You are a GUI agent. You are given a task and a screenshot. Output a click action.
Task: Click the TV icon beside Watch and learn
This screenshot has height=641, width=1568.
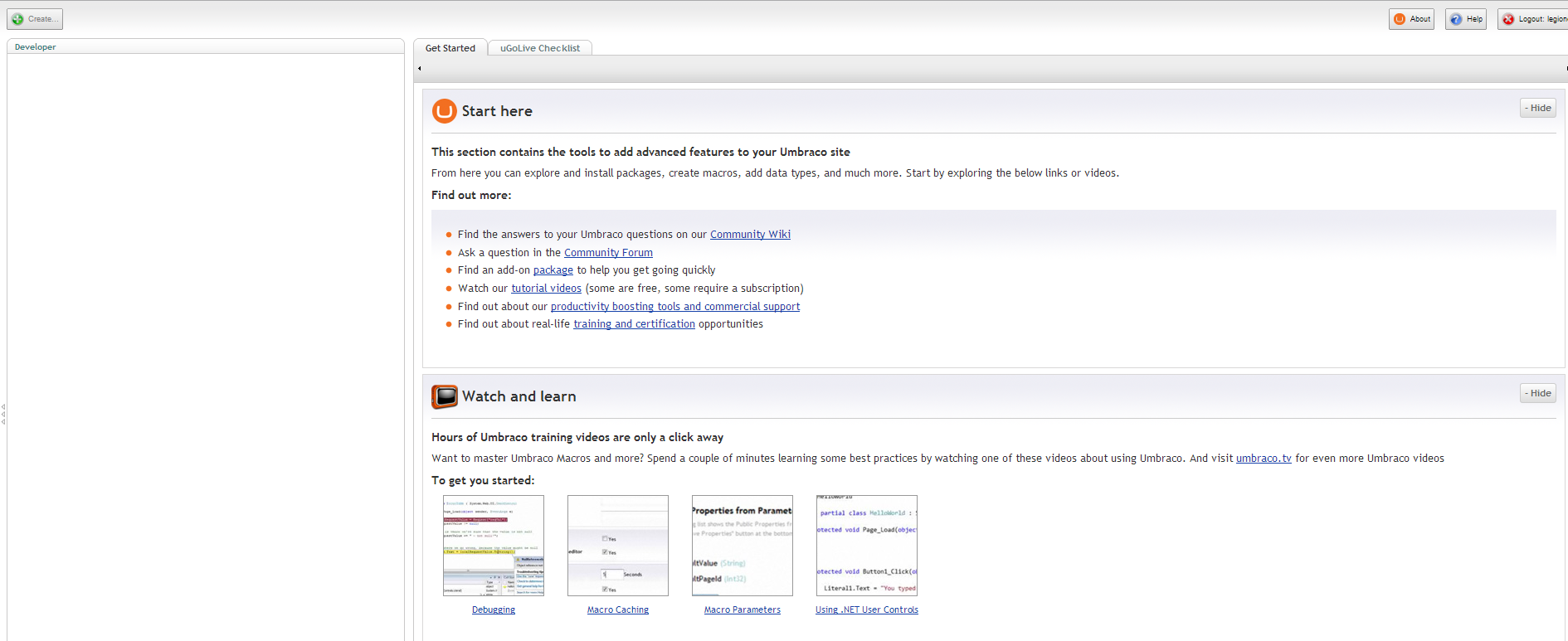click(445, 396)
